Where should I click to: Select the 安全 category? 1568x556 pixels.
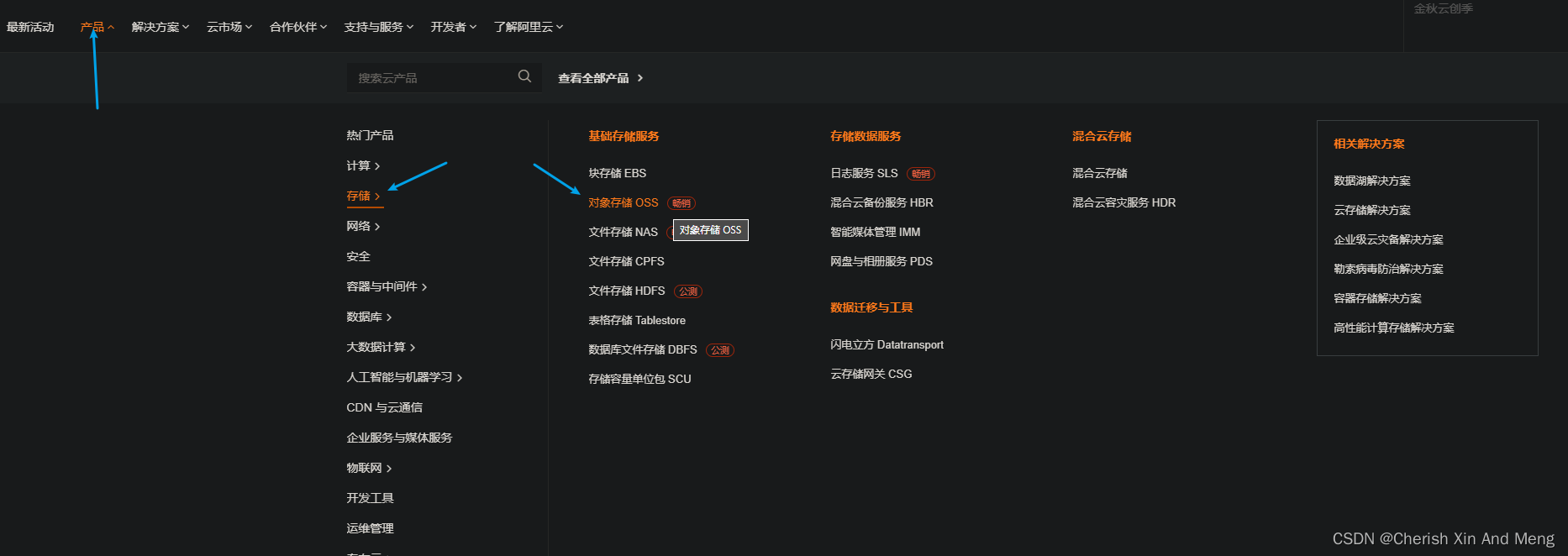tap(358, 256)
